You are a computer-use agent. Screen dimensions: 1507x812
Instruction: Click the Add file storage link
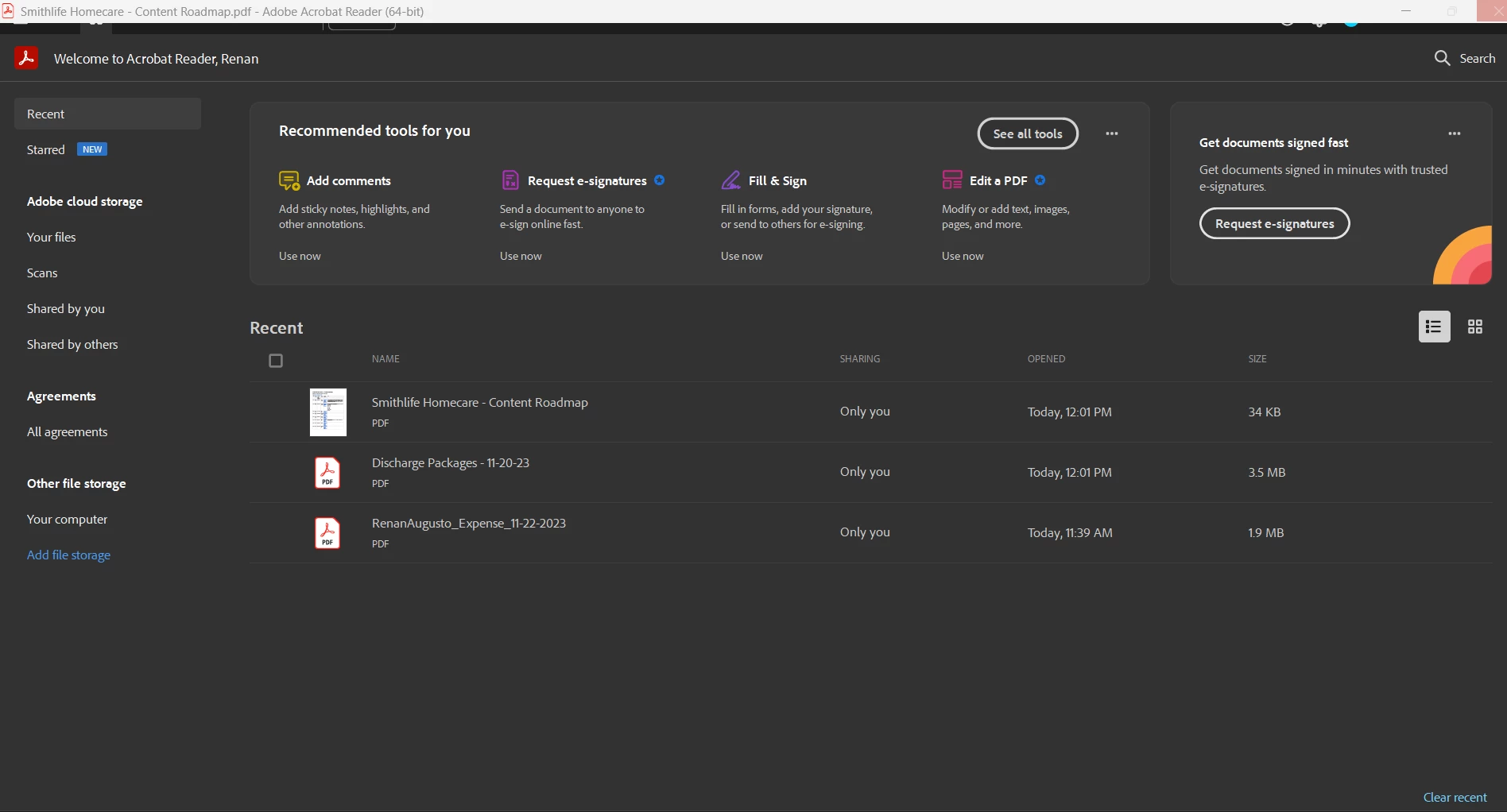click(x=69, y=555)
